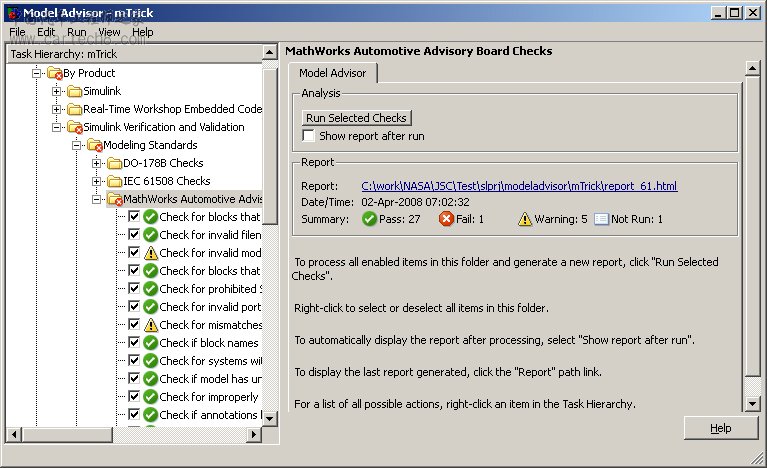Viewport: 767px width, 468px height.
Task: Click tree panel scroll-left arrow
Action: tap(14, 434)
